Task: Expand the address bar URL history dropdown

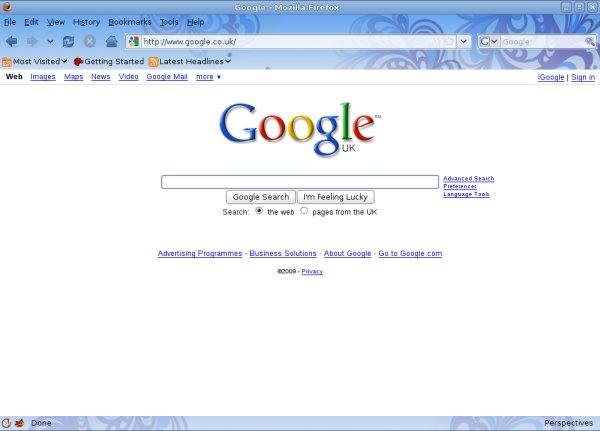Action: (463, 41)
